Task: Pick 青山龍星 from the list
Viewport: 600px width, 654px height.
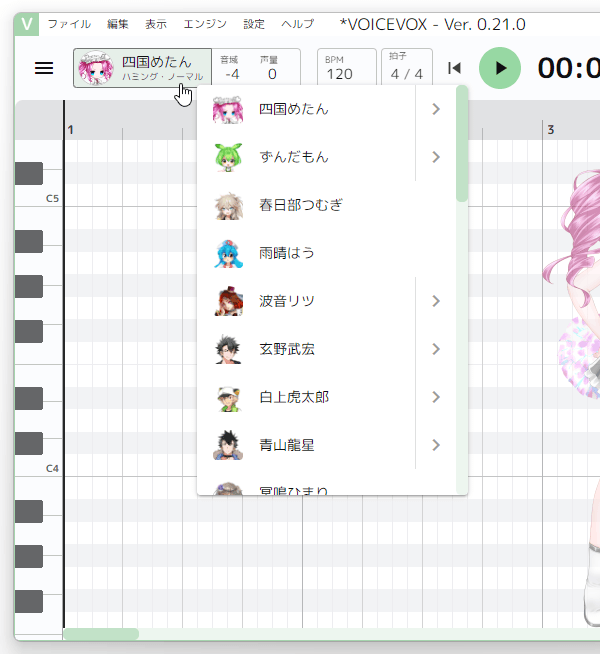Action: [x=306, y=445]
